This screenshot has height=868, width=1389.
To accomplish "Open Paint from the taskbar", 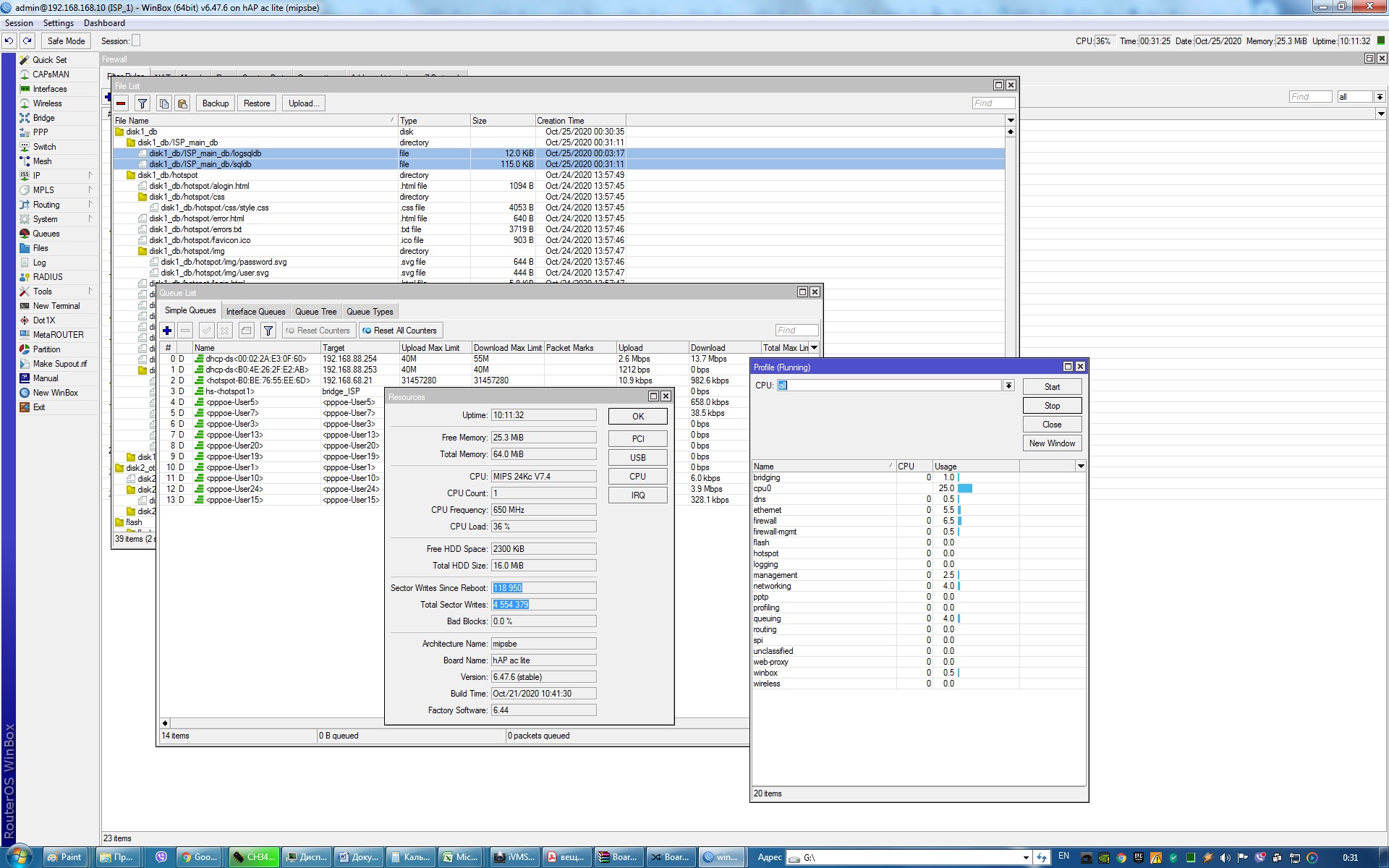I will pyautogui.click(x=65, y=857).
